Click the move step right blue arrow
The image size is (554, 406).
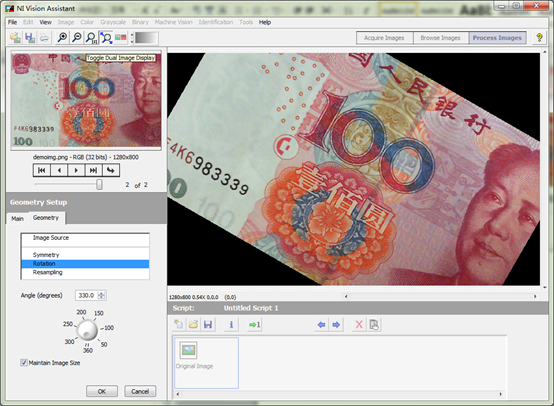pyautogui.click(x=336, y=324)
